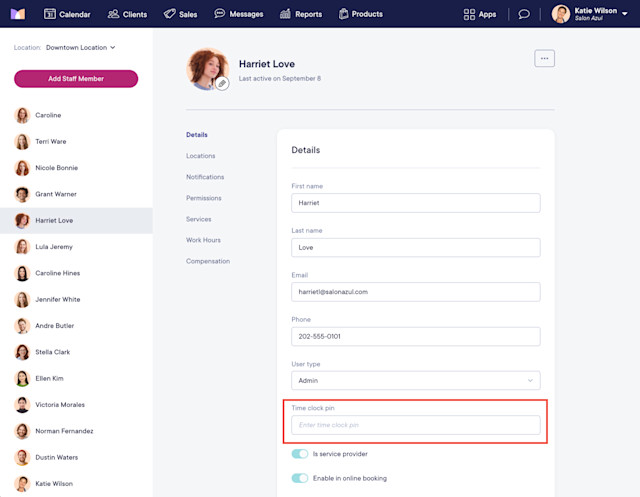This screenshot has height=497, width=640.
Task: Select Grant Warner in the staff list
Action: (76, 194)
